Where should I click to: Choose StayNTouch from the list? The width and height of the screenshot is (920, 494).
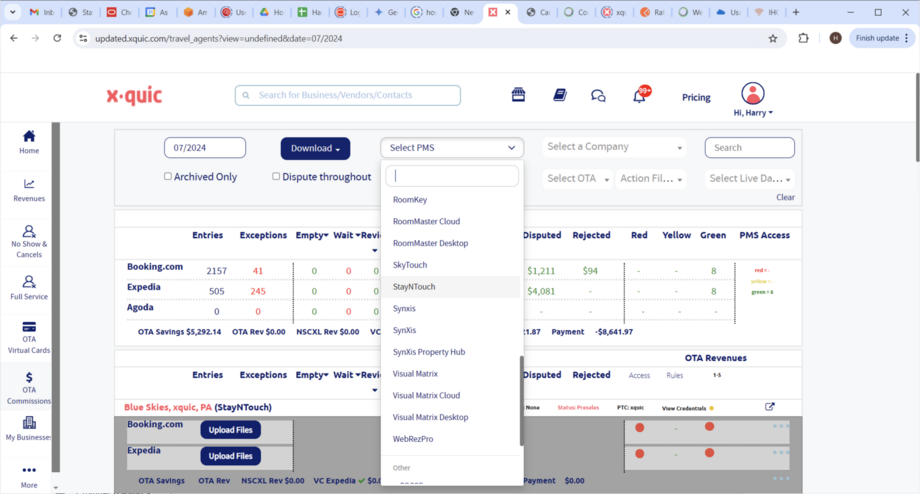tap(449, 286)
